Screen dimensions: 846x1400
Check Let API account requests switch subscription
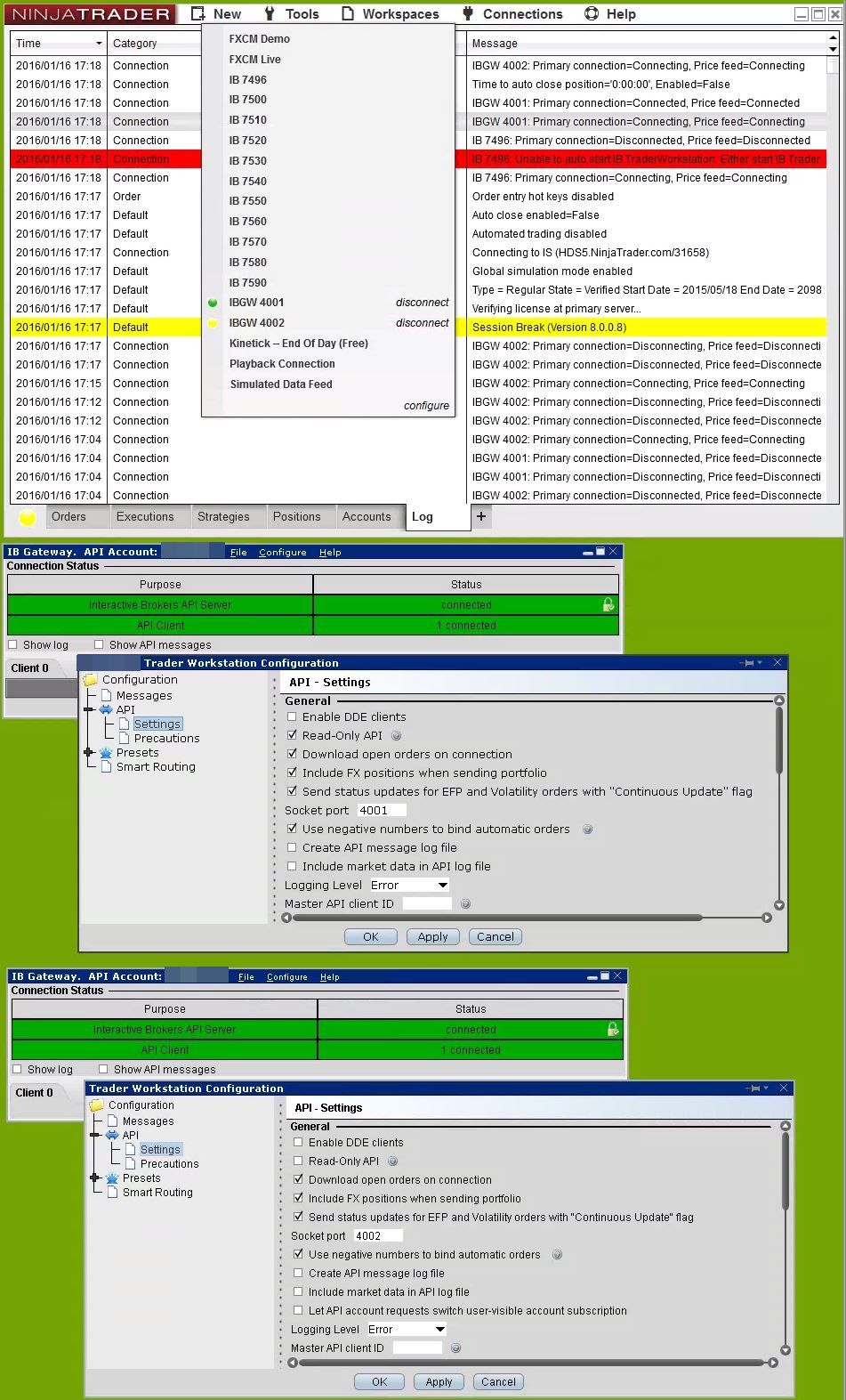click(x=298, y=1311)
